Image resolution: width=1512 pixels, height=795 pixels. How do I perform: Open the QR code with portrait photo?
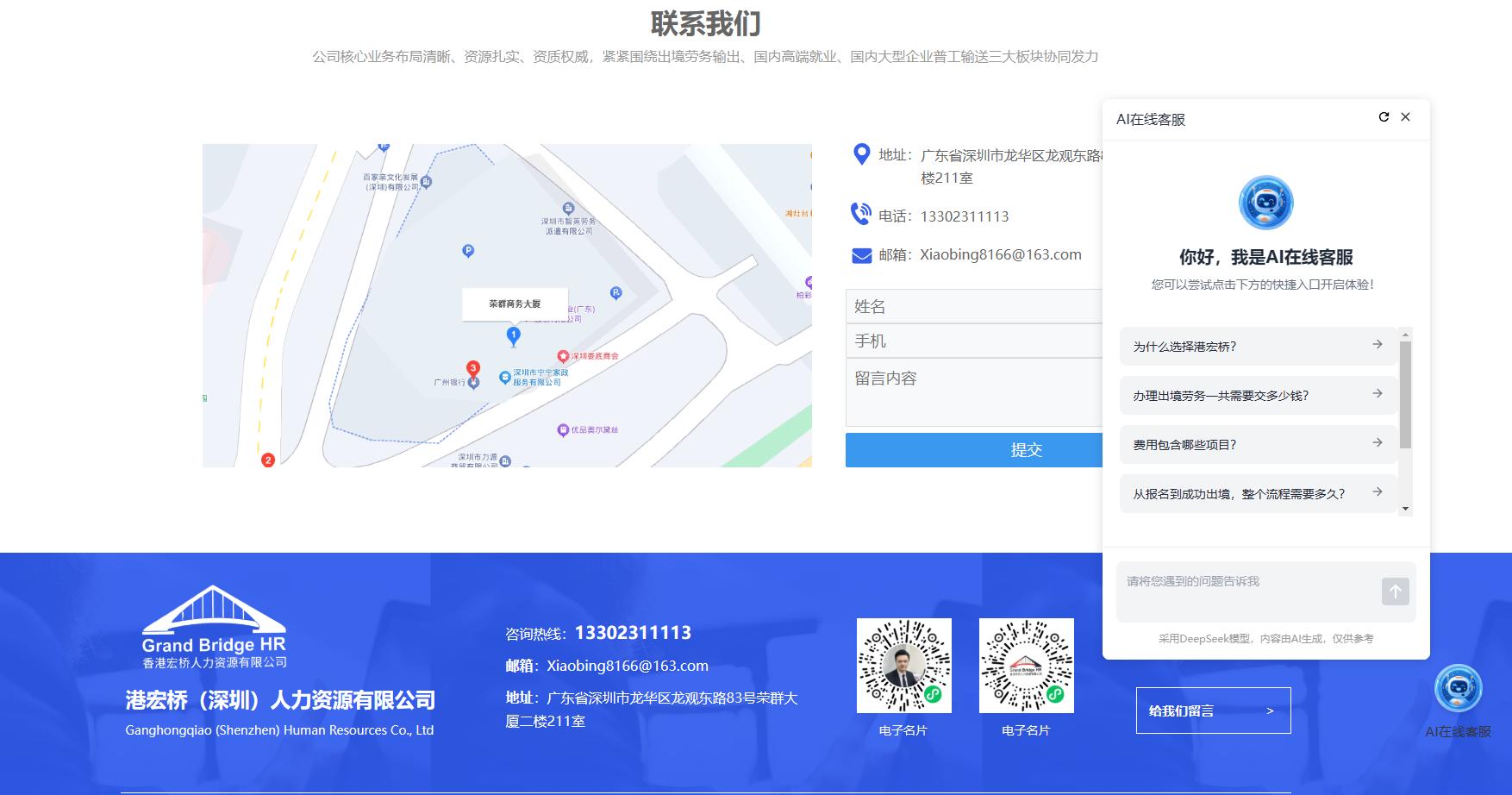pos(903,666)
